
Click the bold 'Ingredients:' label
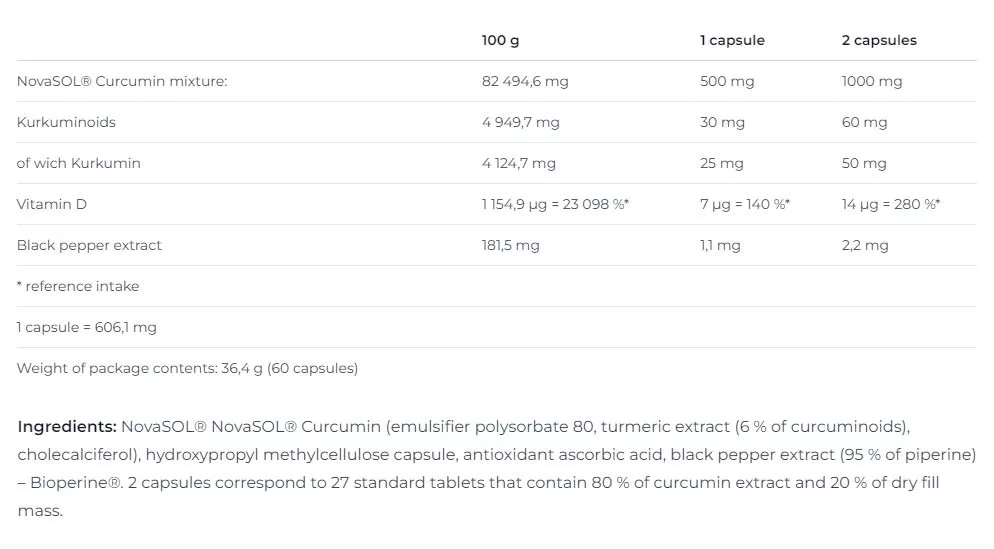pos(67,427)
